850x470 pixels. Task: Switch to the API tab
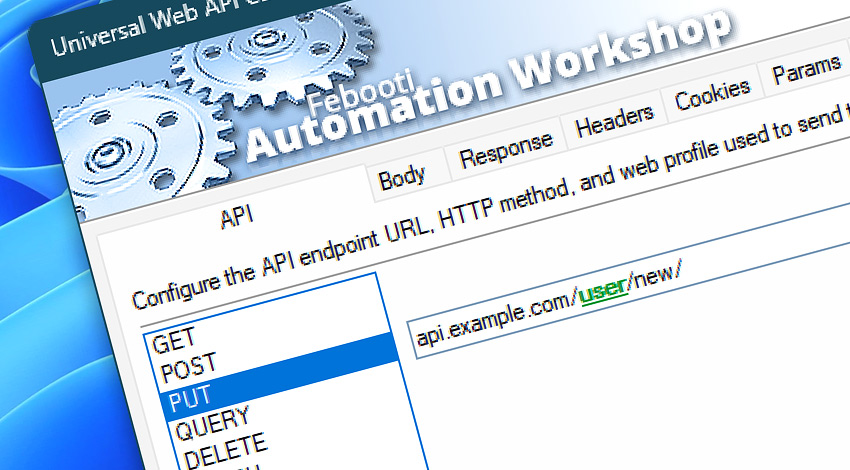pyautogui.click(x=237, y=217)
